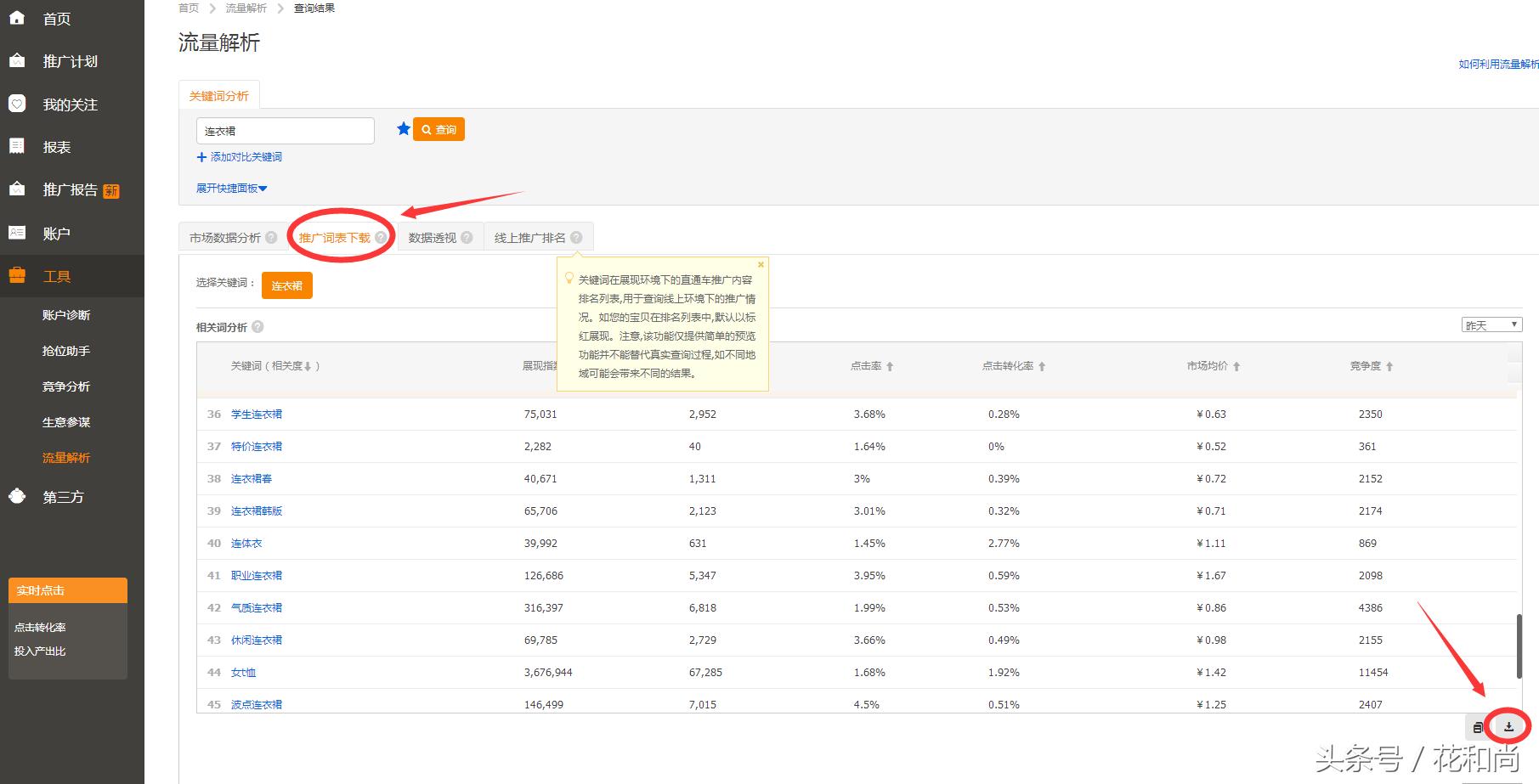1539x784 pixels.
Task: Expand the 展开快捷面板 panel
Action: tap(231, 189)
